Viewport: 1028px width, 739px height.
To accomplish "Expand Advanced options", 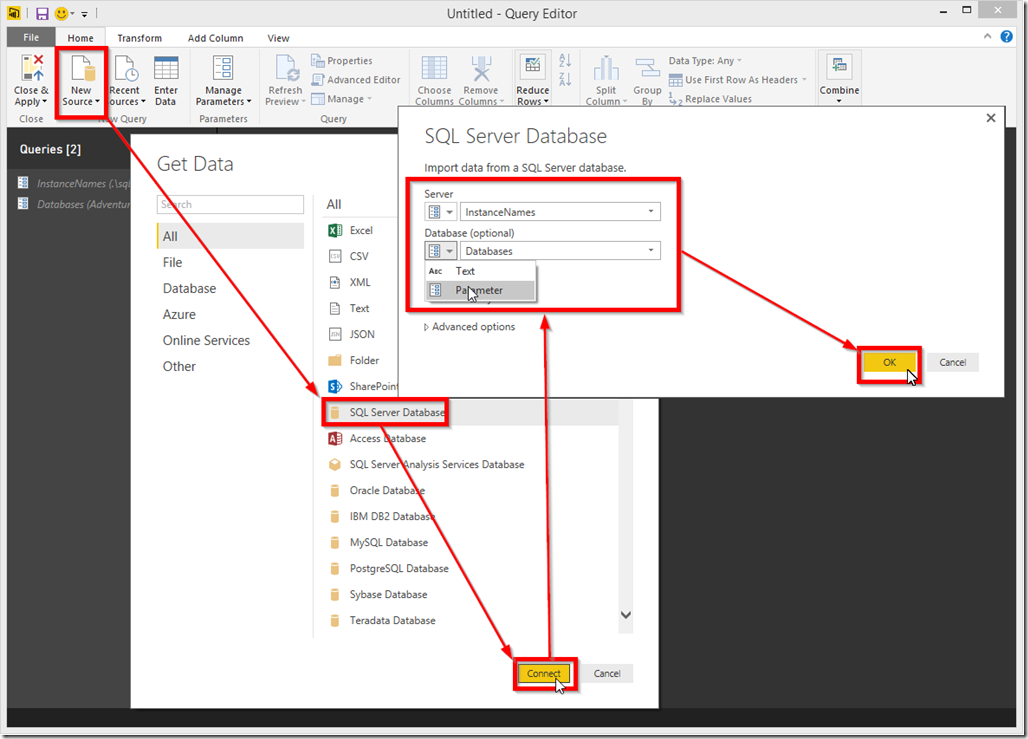I will pos(469,327).
